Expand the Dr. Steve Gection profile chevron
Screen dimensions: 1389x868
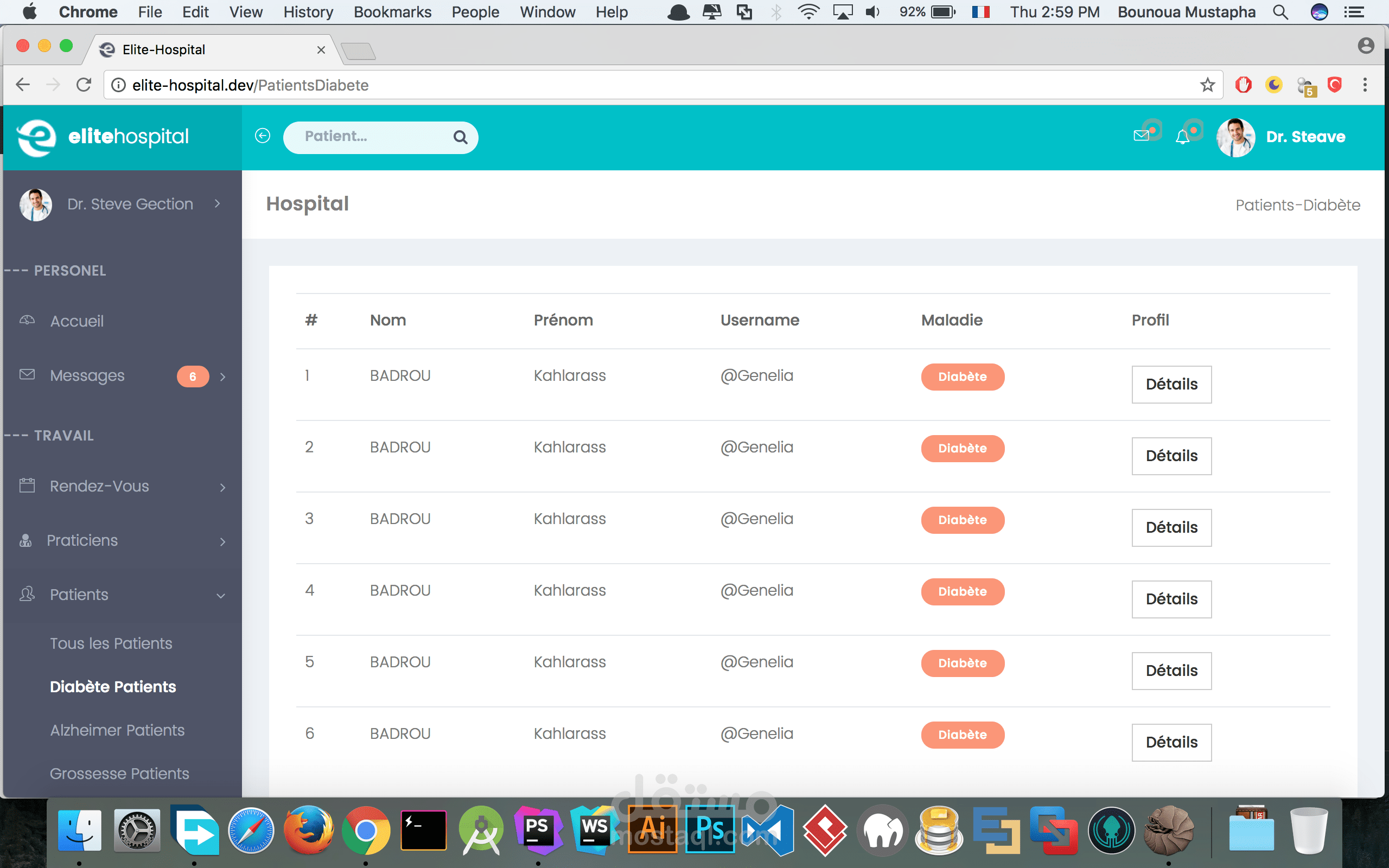coord(218,204)
